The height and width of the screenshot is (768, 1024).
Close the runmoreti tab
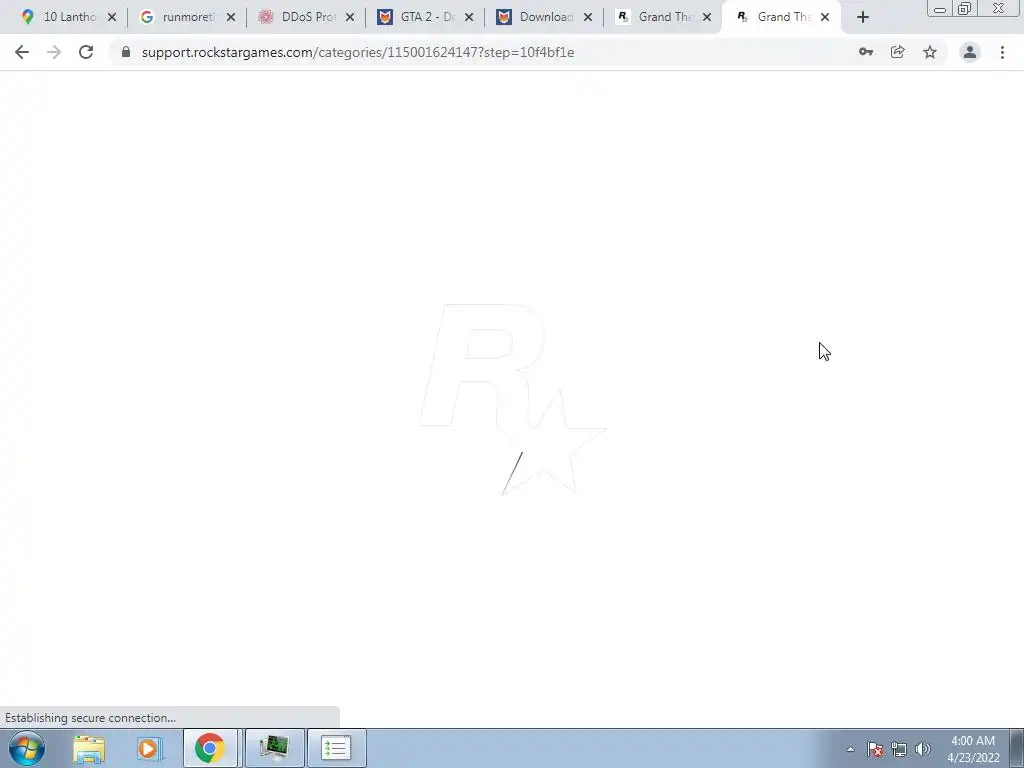[231, 17]
